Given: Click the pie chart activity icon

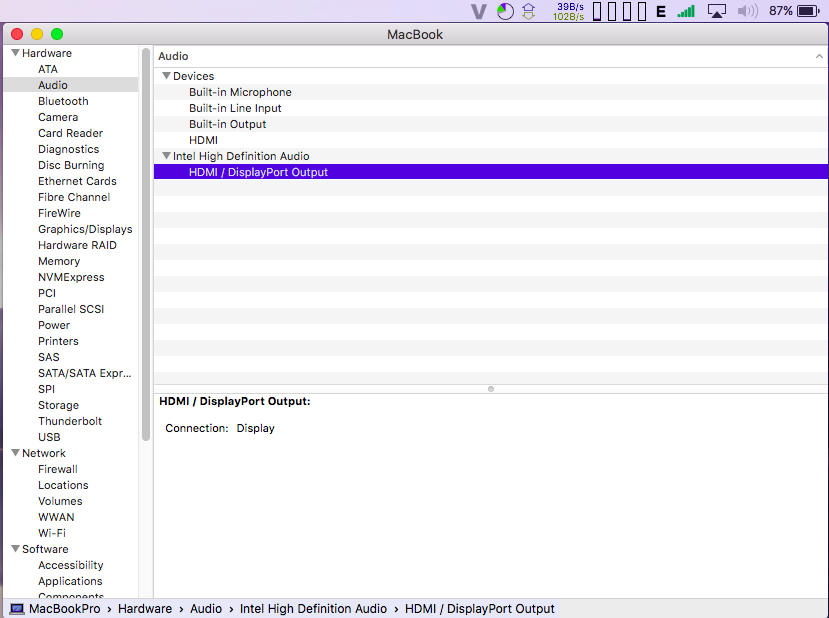Looking at the screenshot, I should (505, 11).
